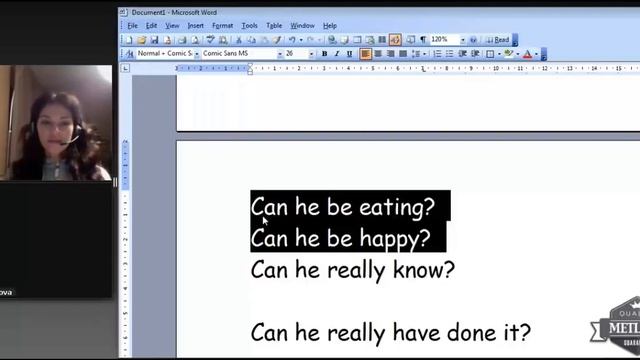This screenshot has width=640, height=360.
Task: Click the Print icon
Action: (x=182, y=40)
